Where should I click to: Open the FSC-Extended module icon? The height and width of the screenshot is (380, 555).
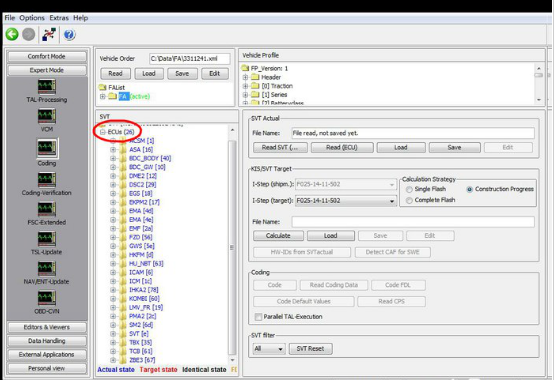(47, 210)
